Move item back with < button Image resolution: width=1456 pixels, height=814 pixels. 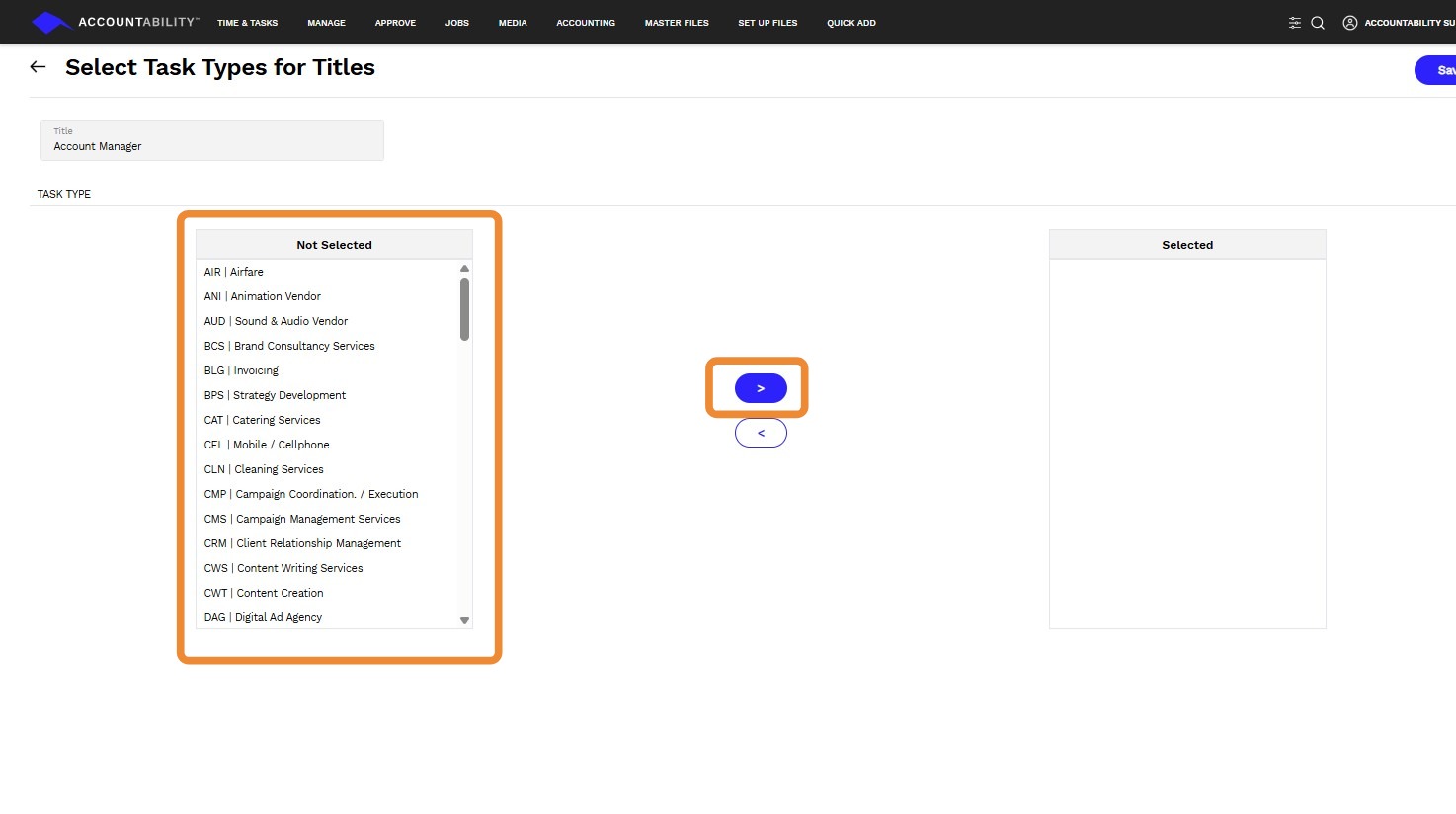(x=761, y=433)
